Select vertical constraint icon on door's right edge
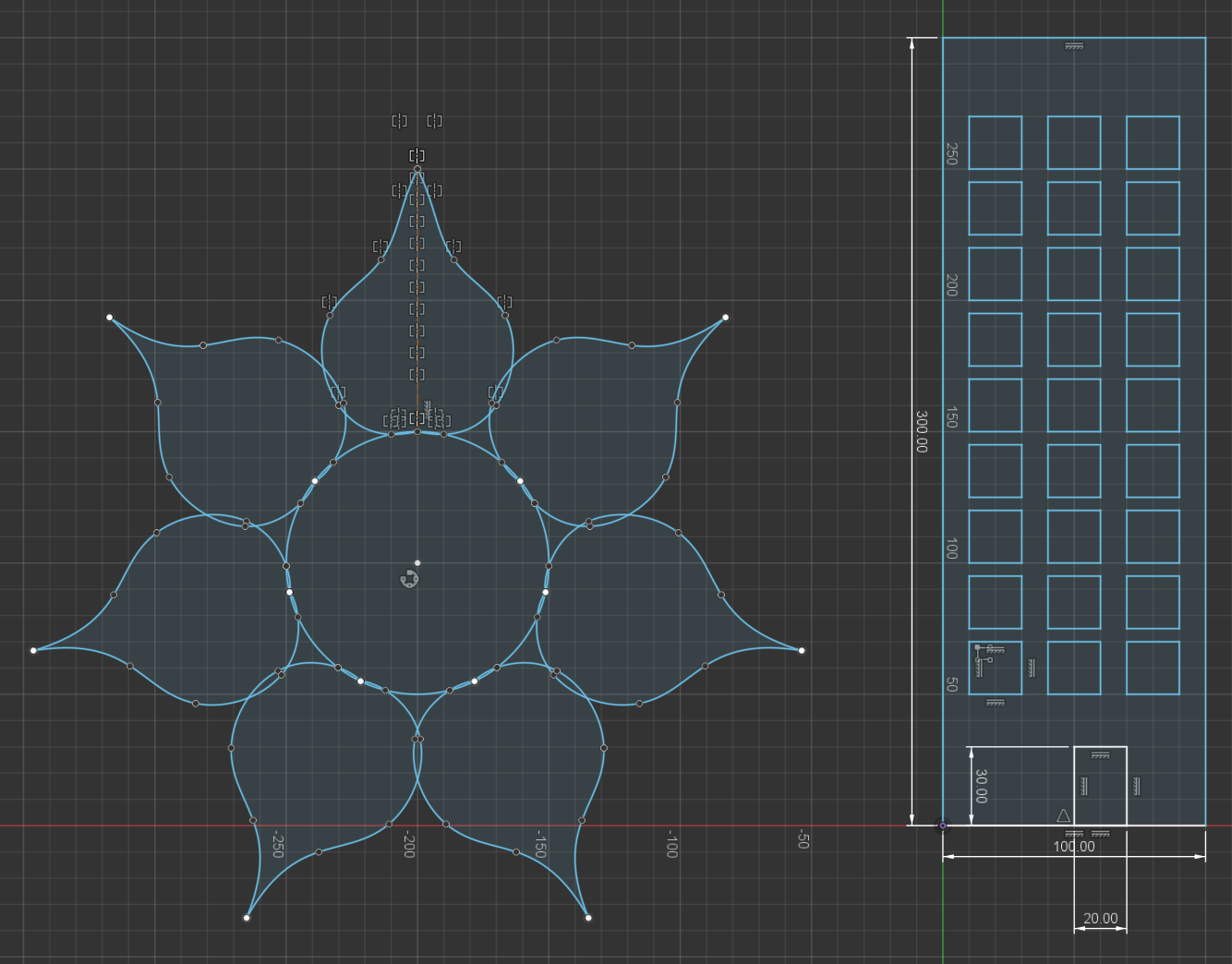The height and width of the screenshot is (964, 1232). click(1136, 786)
